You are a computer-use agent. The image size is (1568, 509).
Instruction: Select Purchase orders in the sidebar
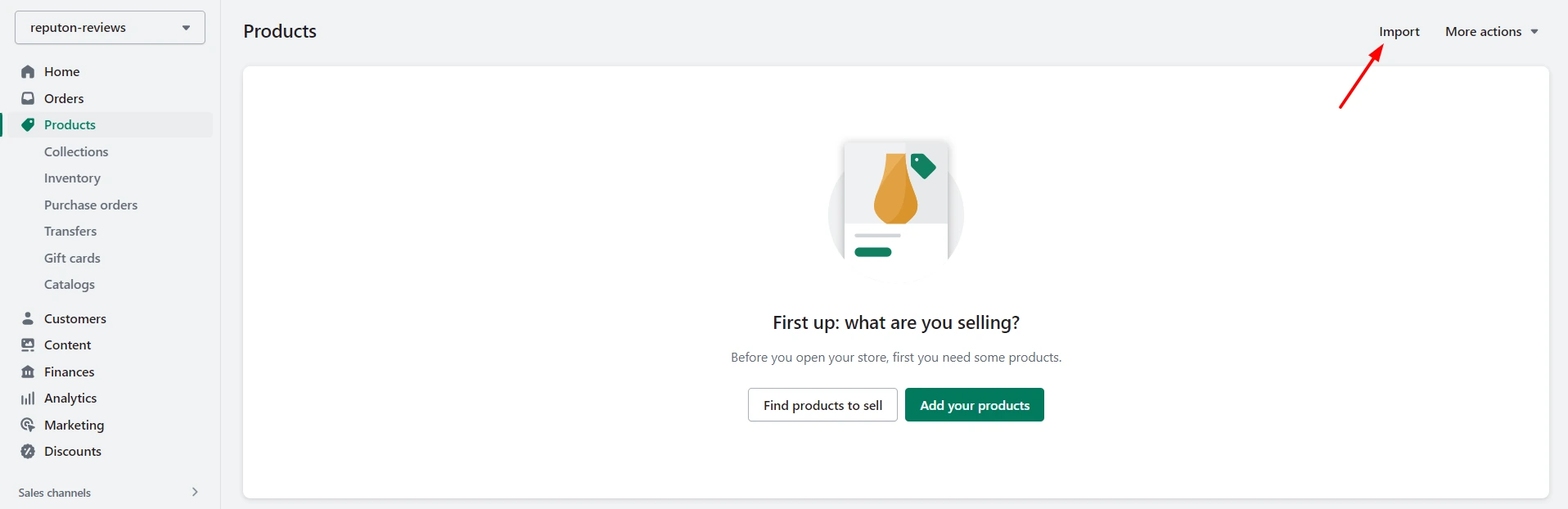point(91,205)
